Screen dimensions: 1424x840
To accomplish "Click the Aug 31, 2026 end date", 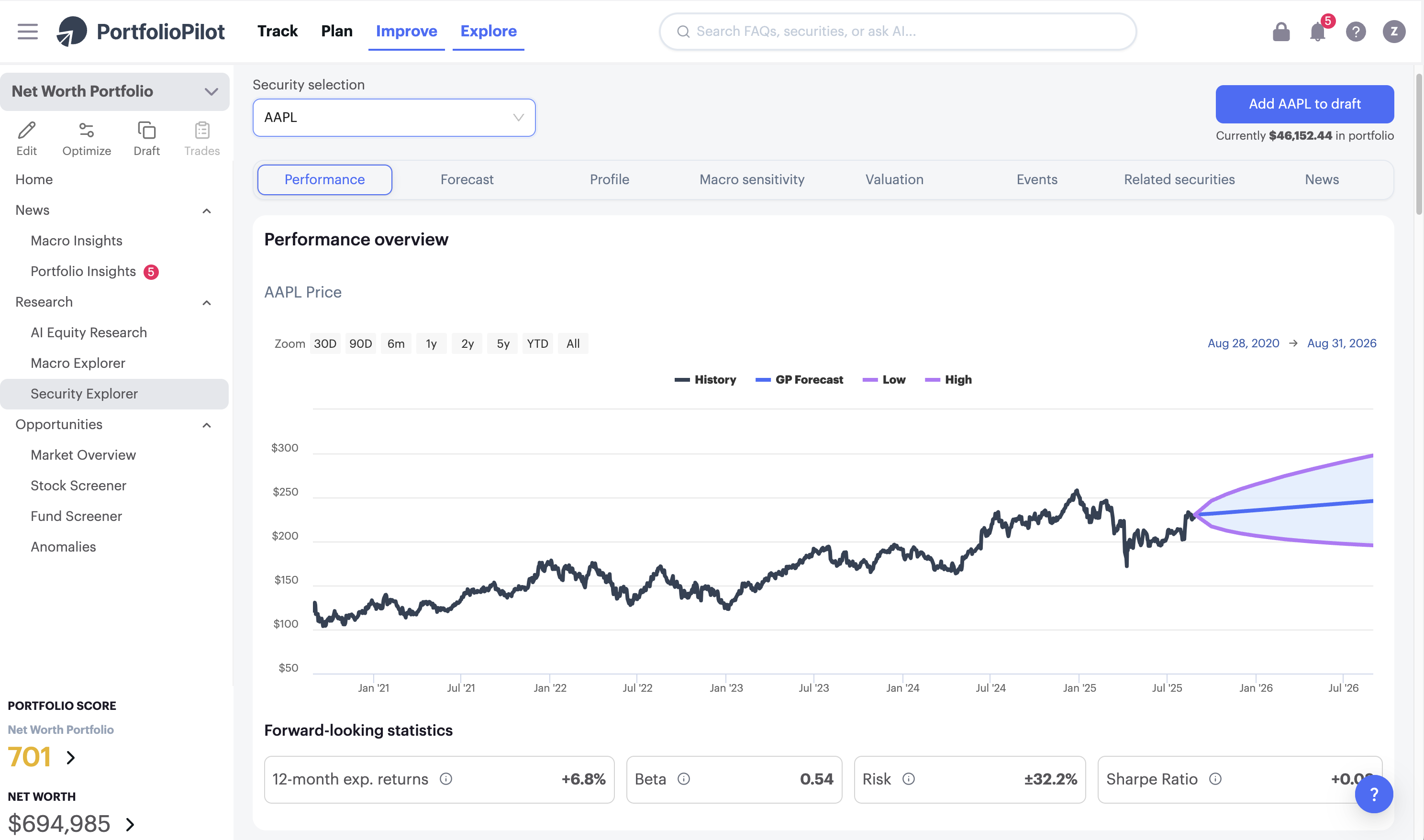I will click(x=1341, y=343).
